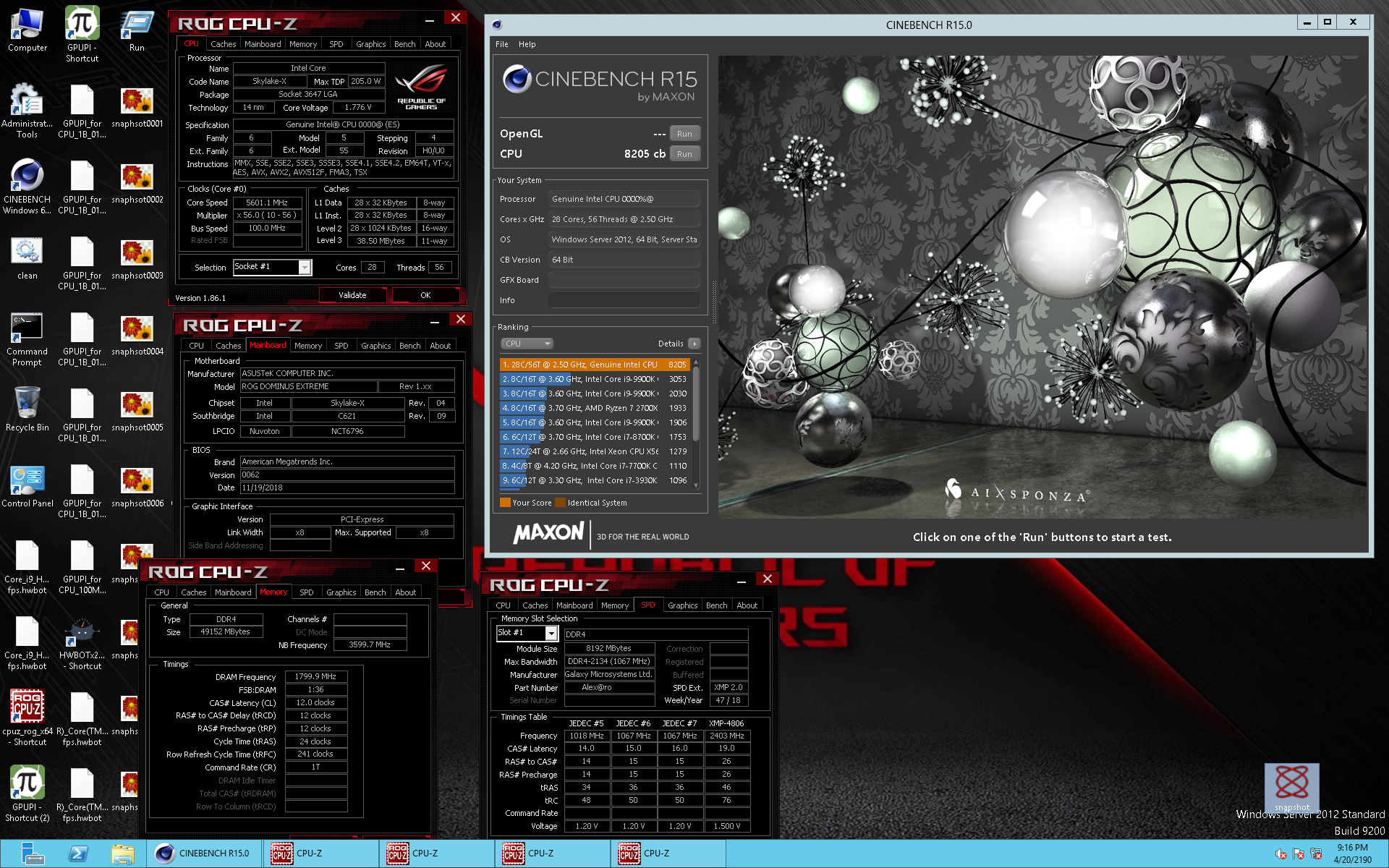Click the Details arrow in Ranking
The width and height of the screenshot is (1389, 868).
694,344
